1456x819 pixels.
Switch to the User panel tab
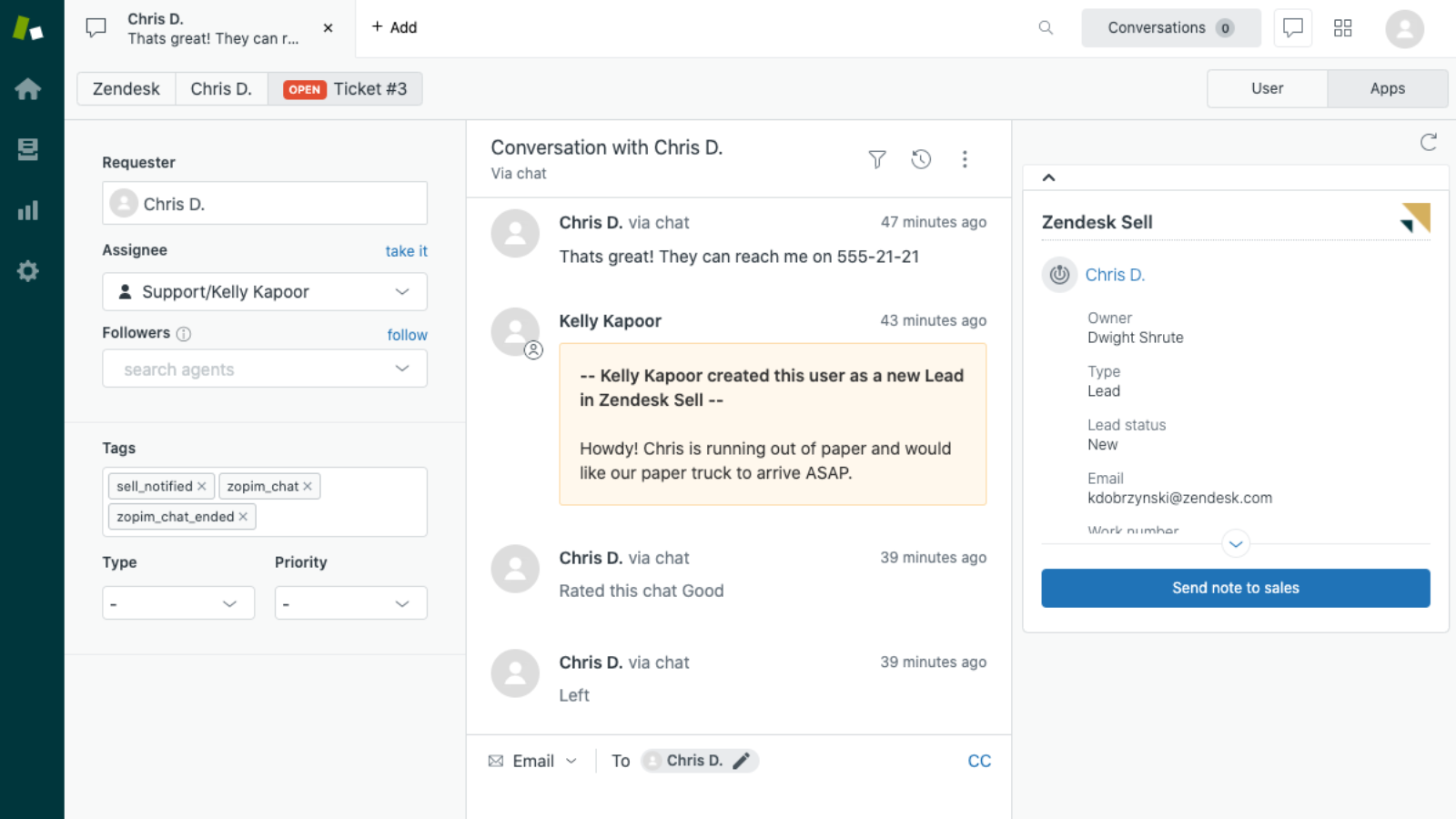tap(1268, 88)
